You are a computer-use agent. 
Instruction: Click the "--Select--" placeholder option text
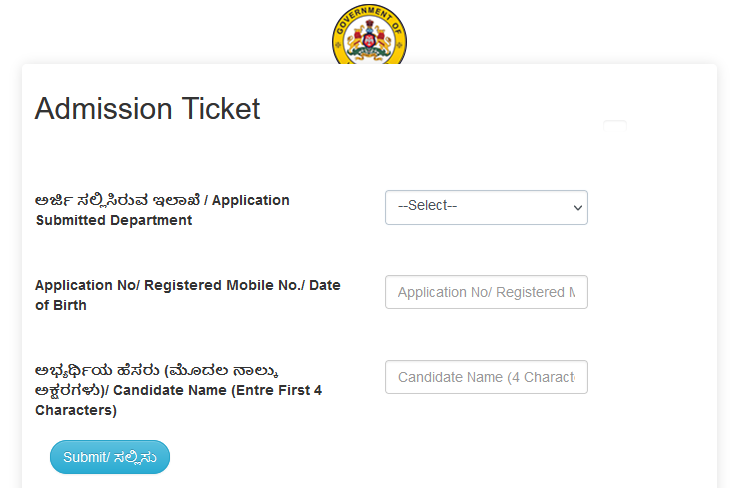[428, 206]
